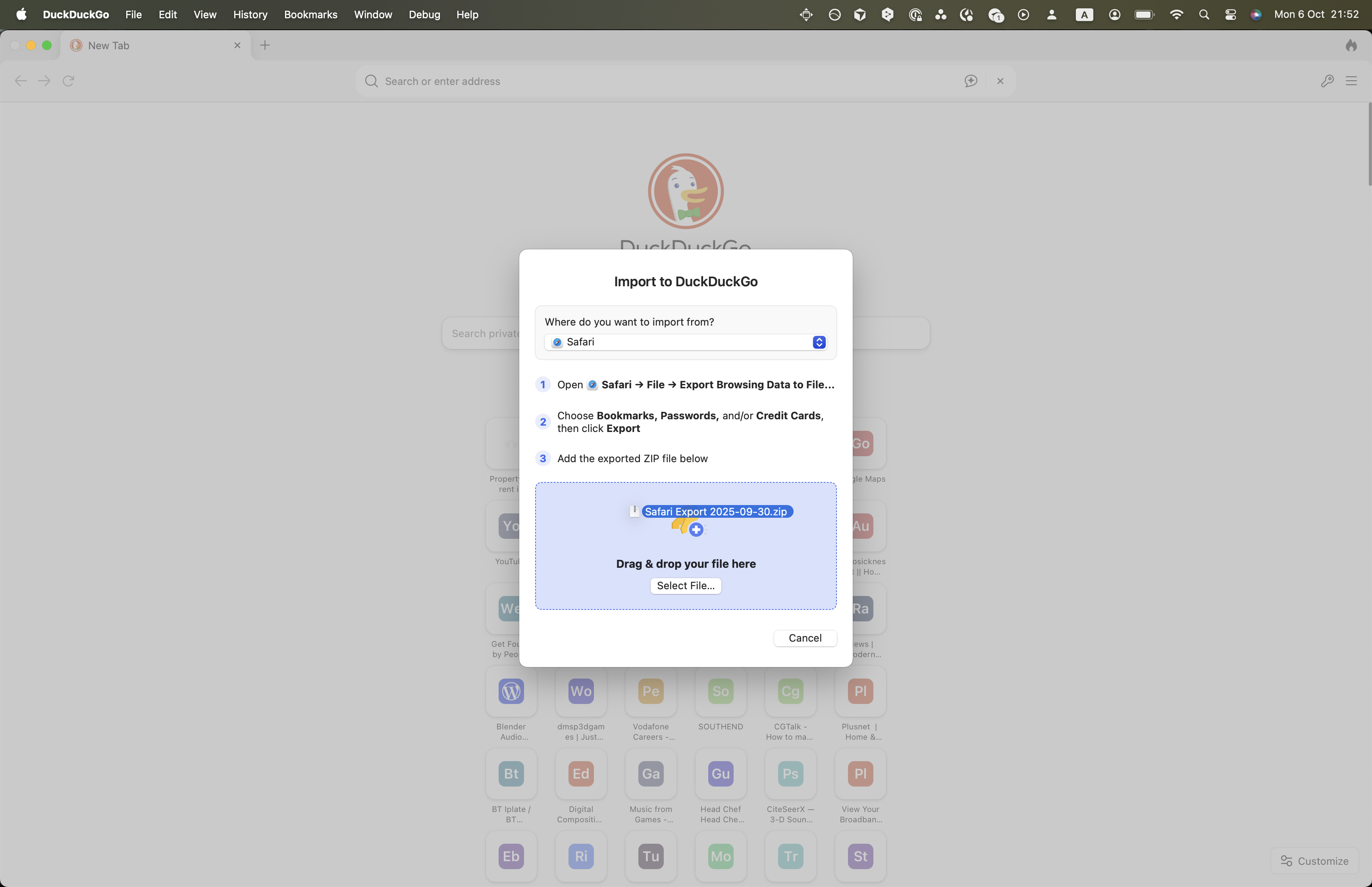
Task: Open the Debug menu
Action: coord(424,14)
